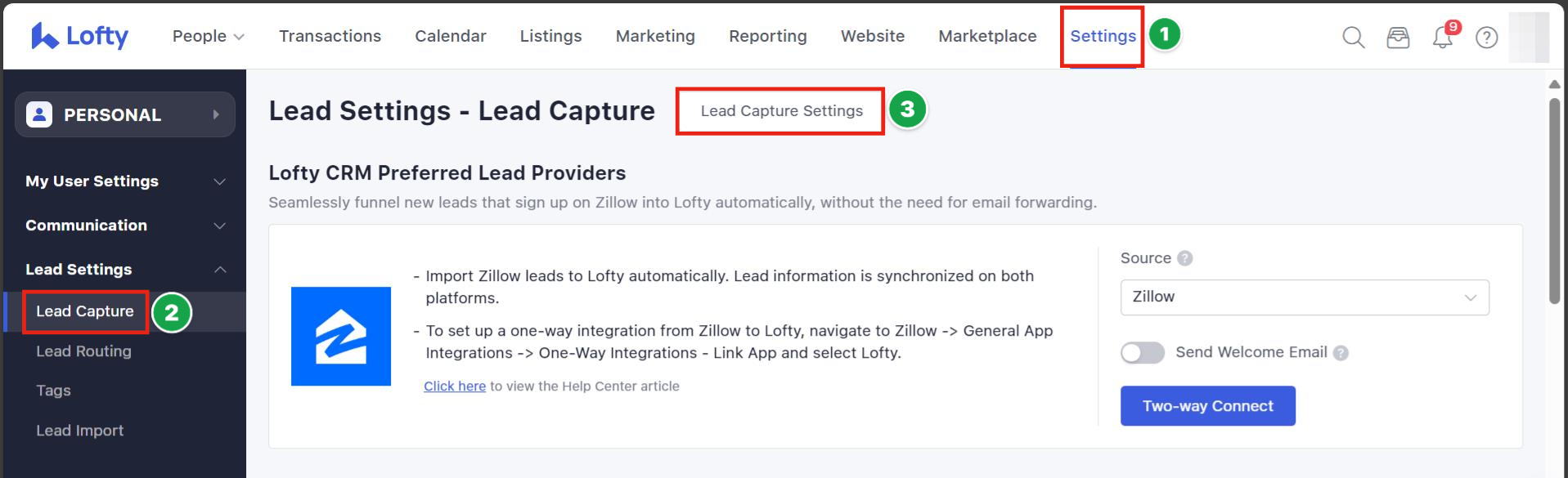Click the user profile avatar

[x=1529, y=37]
